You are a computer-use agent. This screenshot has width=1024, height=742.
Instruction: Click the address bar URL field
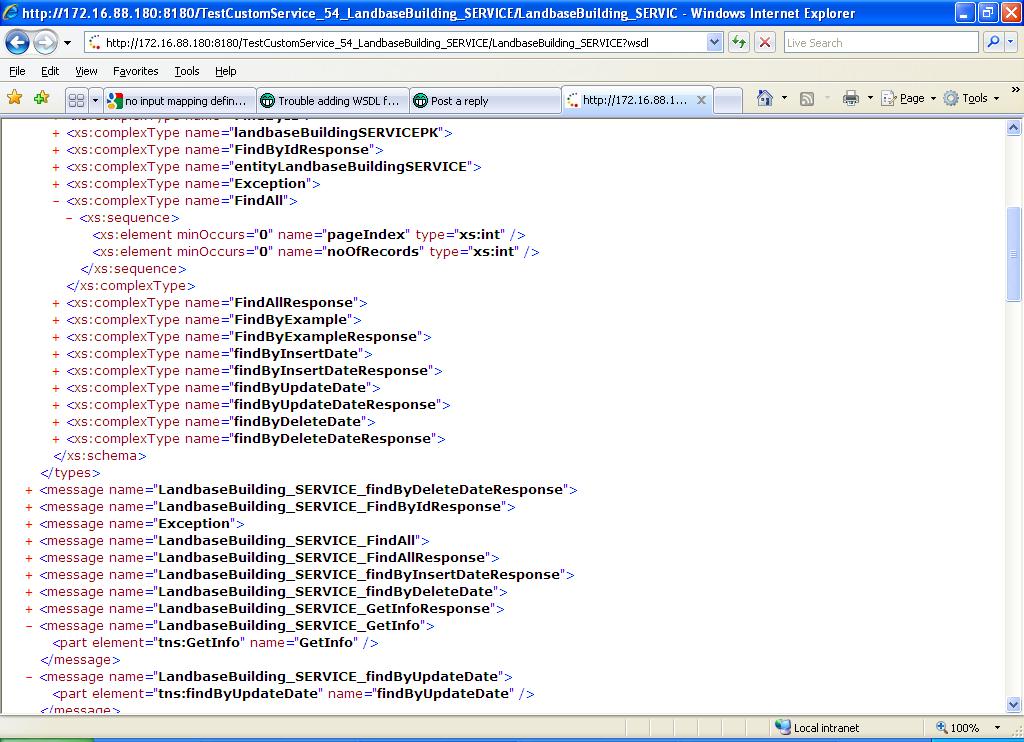coord(396,43)
